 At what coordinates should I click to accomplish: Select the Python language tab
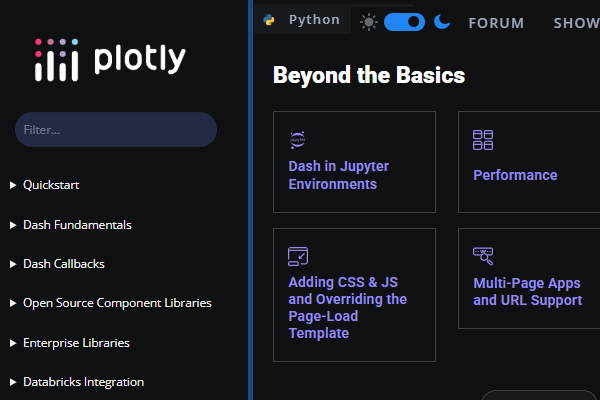(x=302, y=20)
